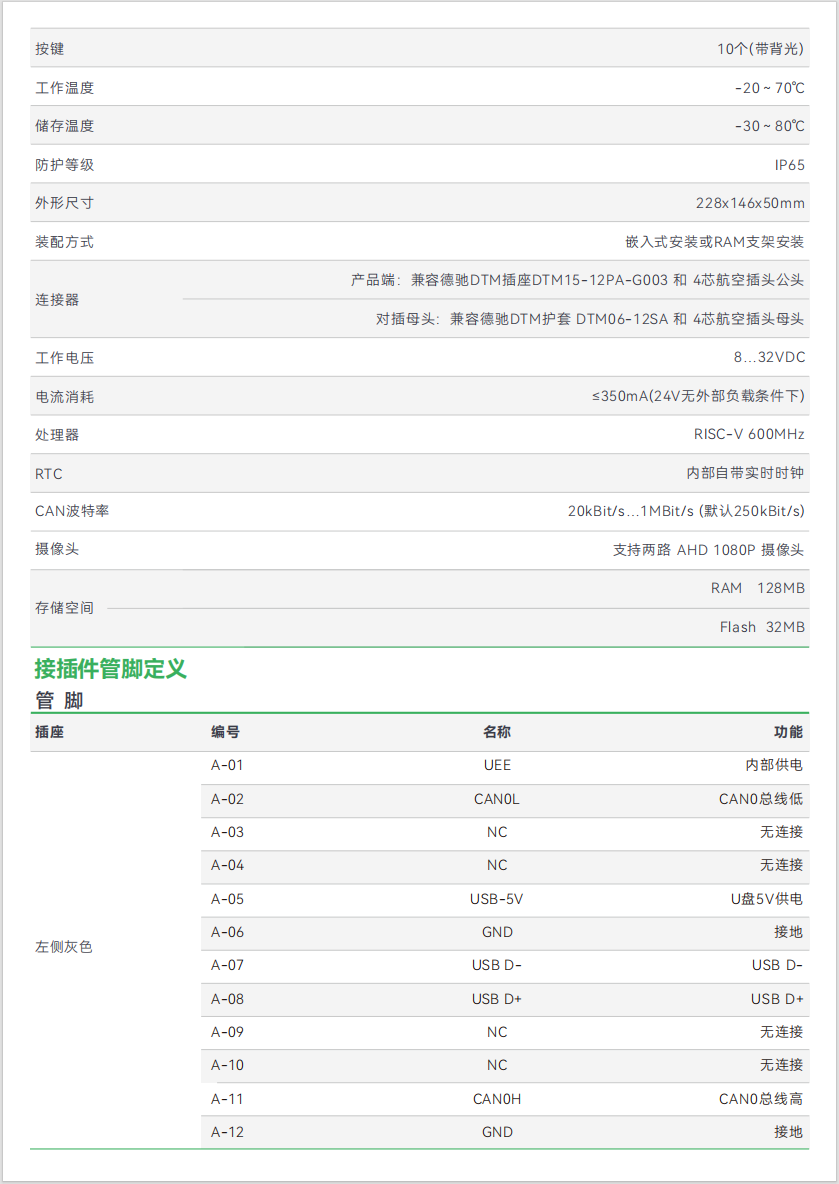
Task: Select pin number A-10
Action: tap(227, 1065)
